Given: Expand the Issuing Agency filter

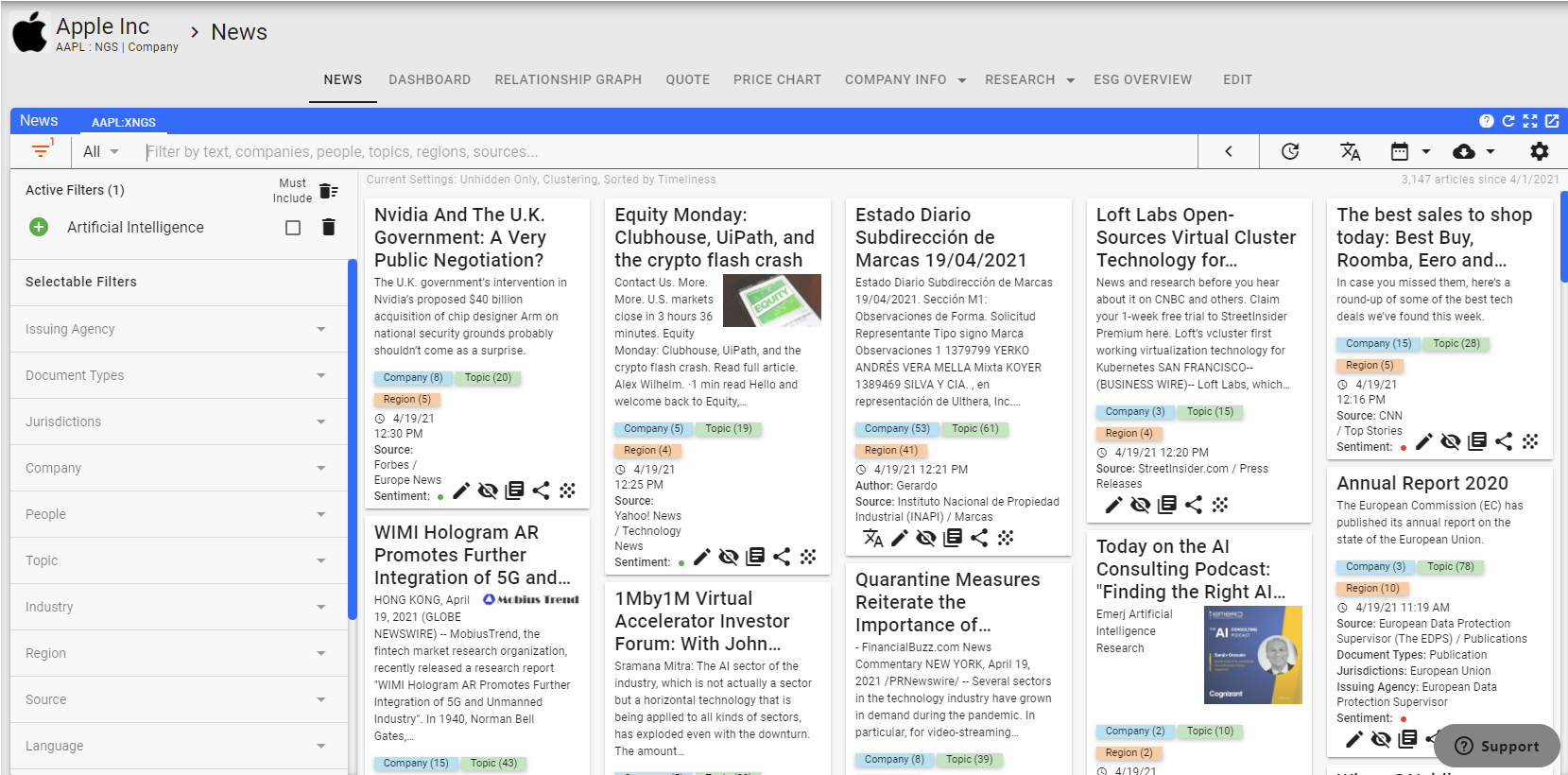Looking at the screenshot, I should [x=180, y=329].
